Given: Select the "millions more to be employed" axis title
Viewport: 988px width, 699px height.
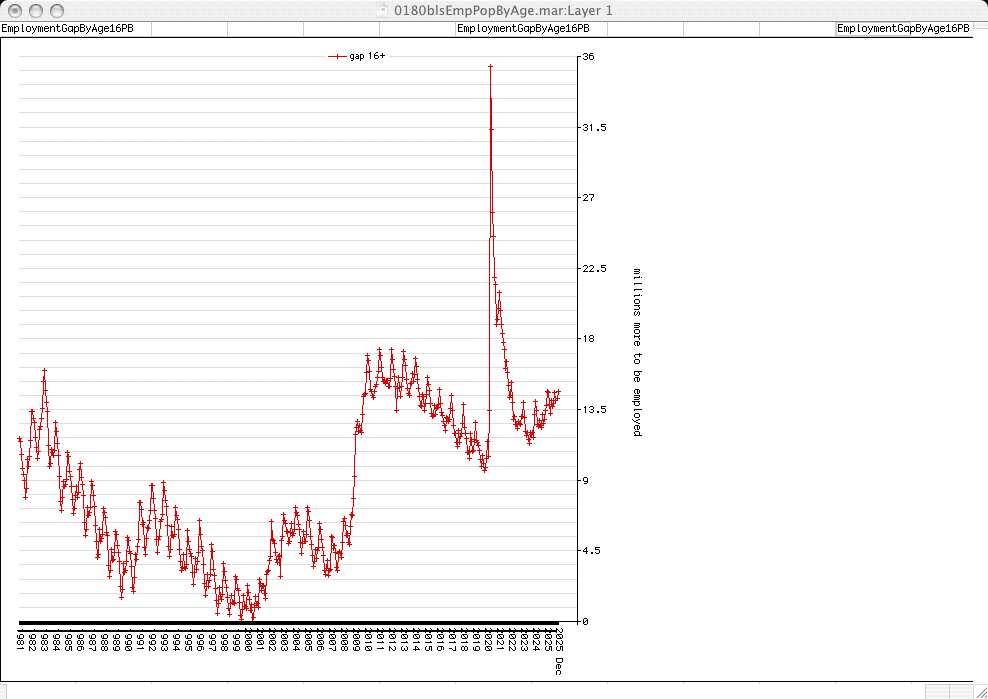Looking at the screenshot, I should 636,352.
